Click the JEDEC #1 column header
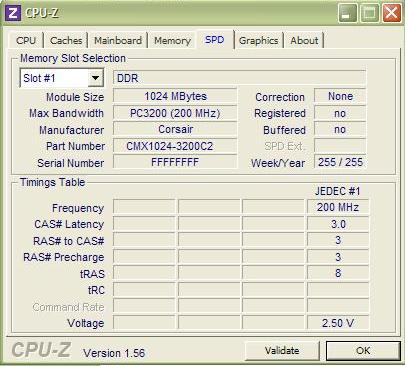Image resolution: width=405 pixels, height=366 pixels. click(337, 191)
